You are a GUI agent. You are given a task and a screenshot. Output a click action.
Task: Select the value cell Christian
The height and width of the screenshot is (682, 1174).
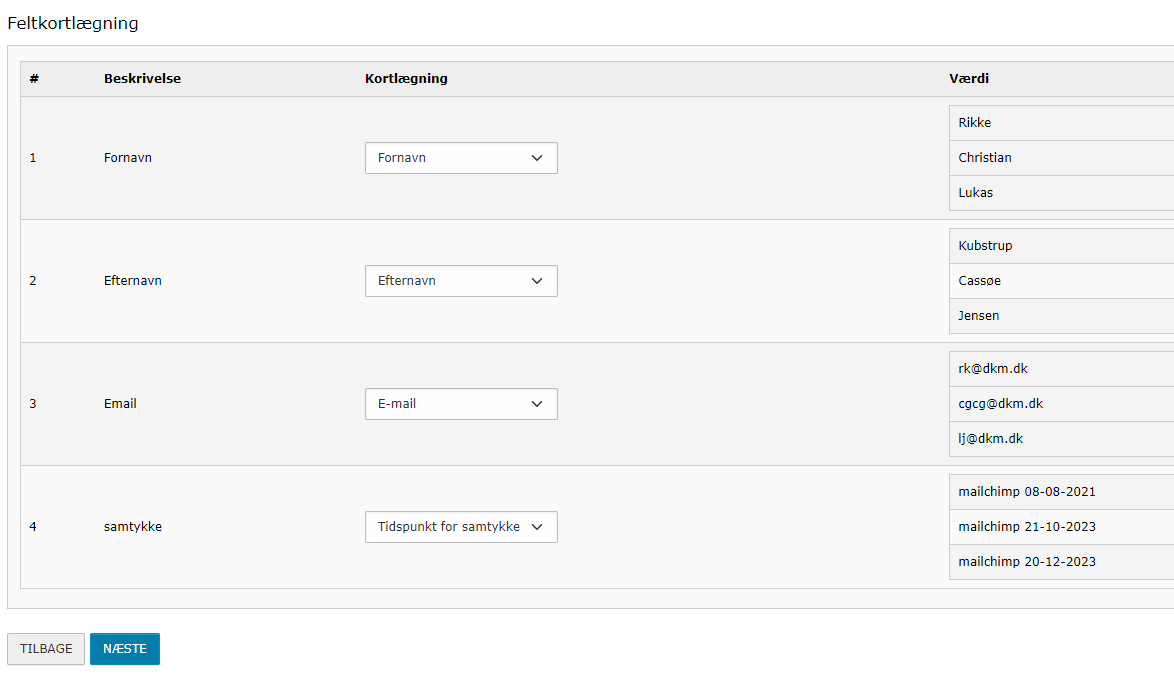(985, 158)
